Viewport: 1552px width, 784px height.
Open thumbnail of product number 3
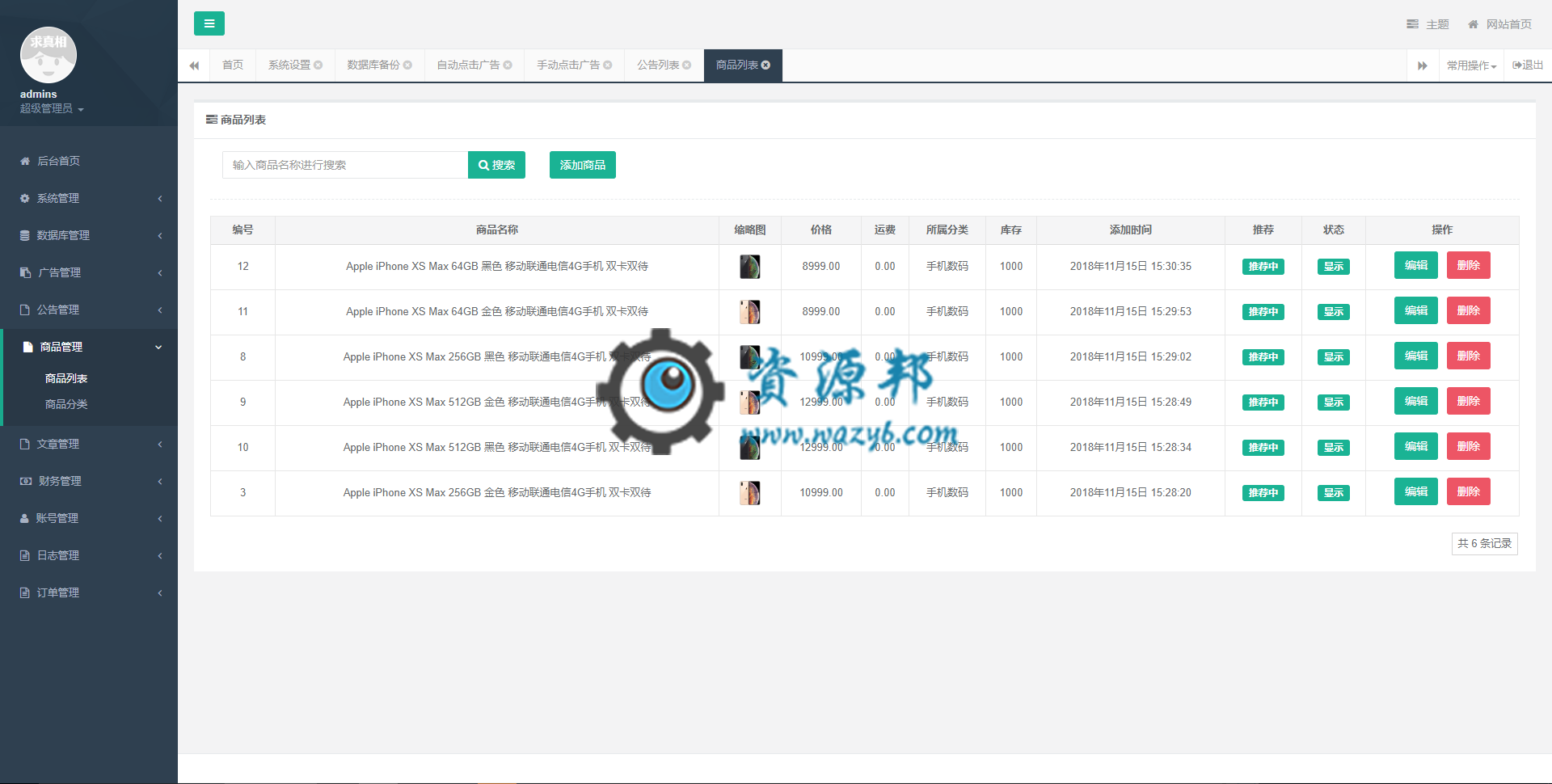click(x=750, y=493)
